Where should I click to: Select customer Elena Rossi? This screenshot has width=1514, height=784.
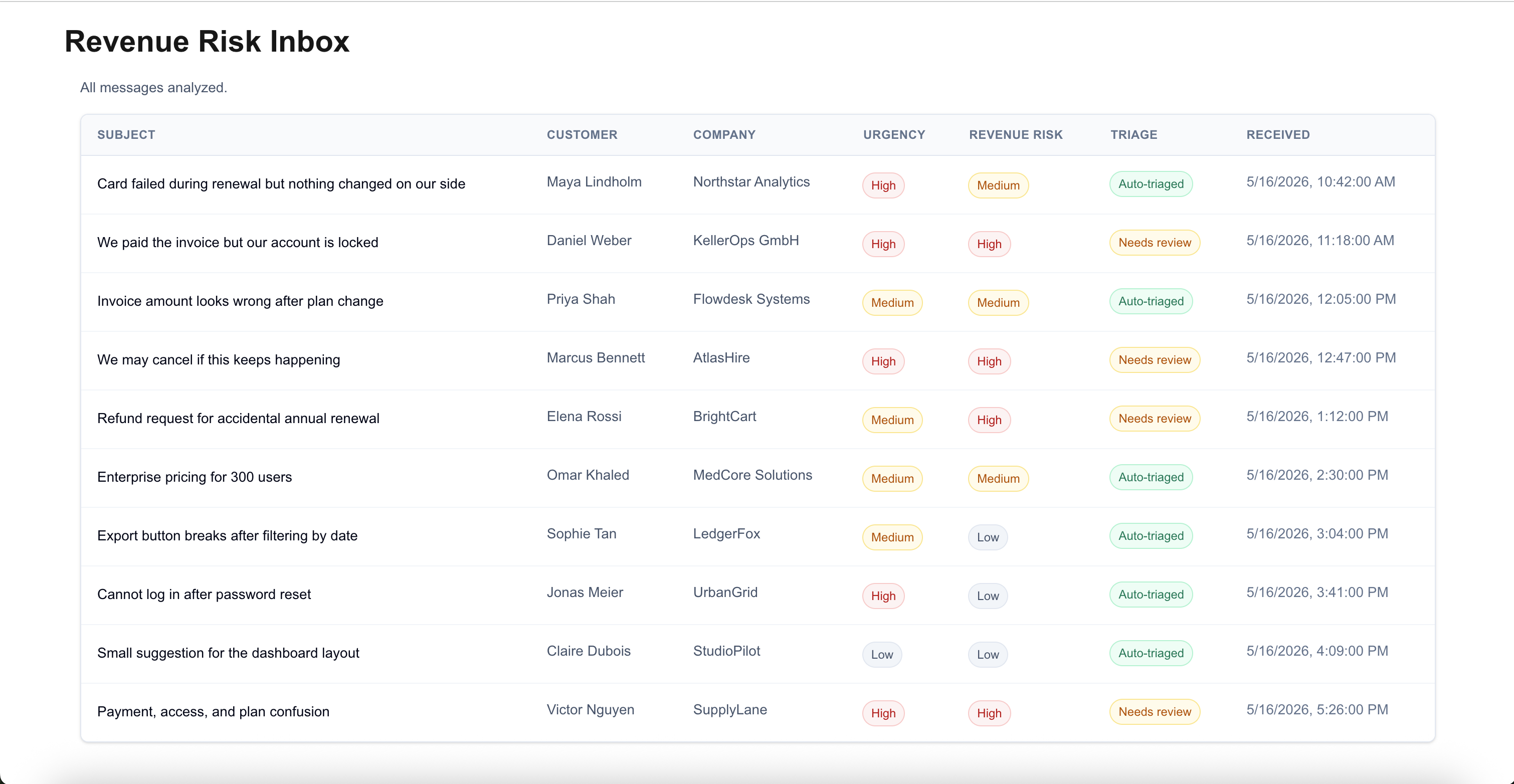(584, 417)
